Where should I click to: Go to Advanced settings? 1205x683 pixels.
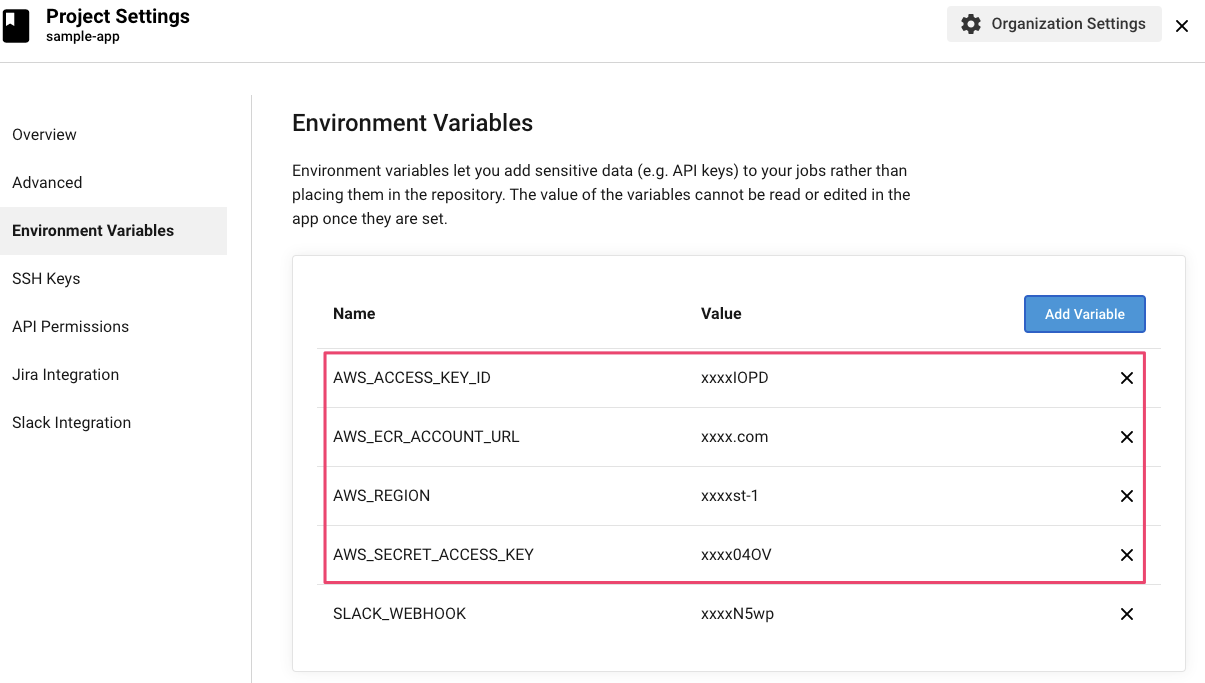pyautogui.click(x=47, y=183)
